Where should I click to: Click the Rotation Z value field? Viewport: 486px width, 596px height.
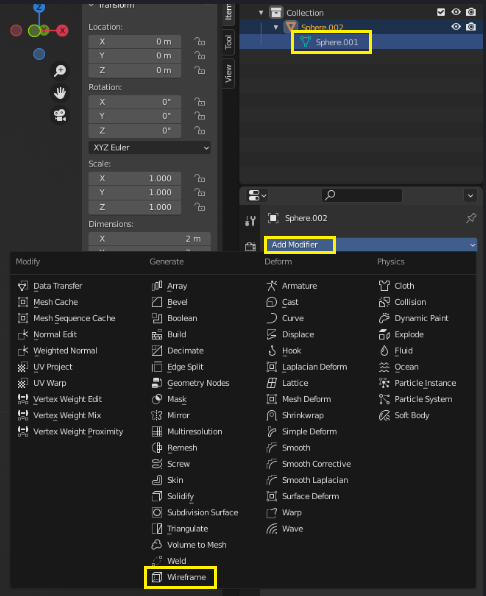pyautogui.click(x=135, y=131)
